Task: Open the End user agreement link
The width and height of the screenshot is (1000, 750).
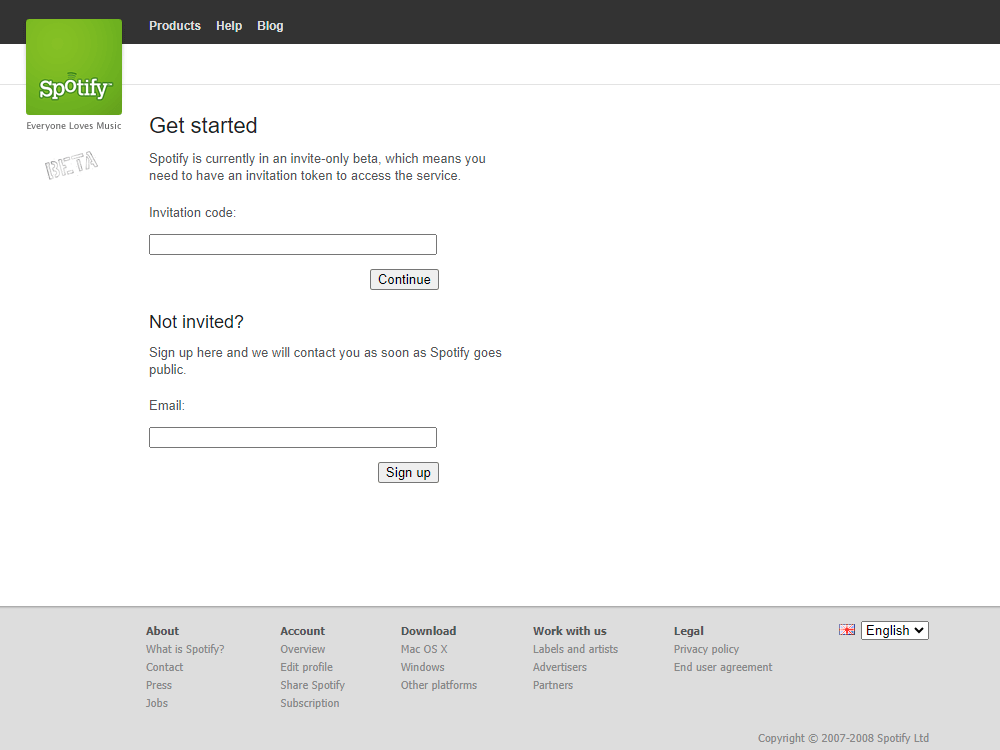Action: click(723, 667)
